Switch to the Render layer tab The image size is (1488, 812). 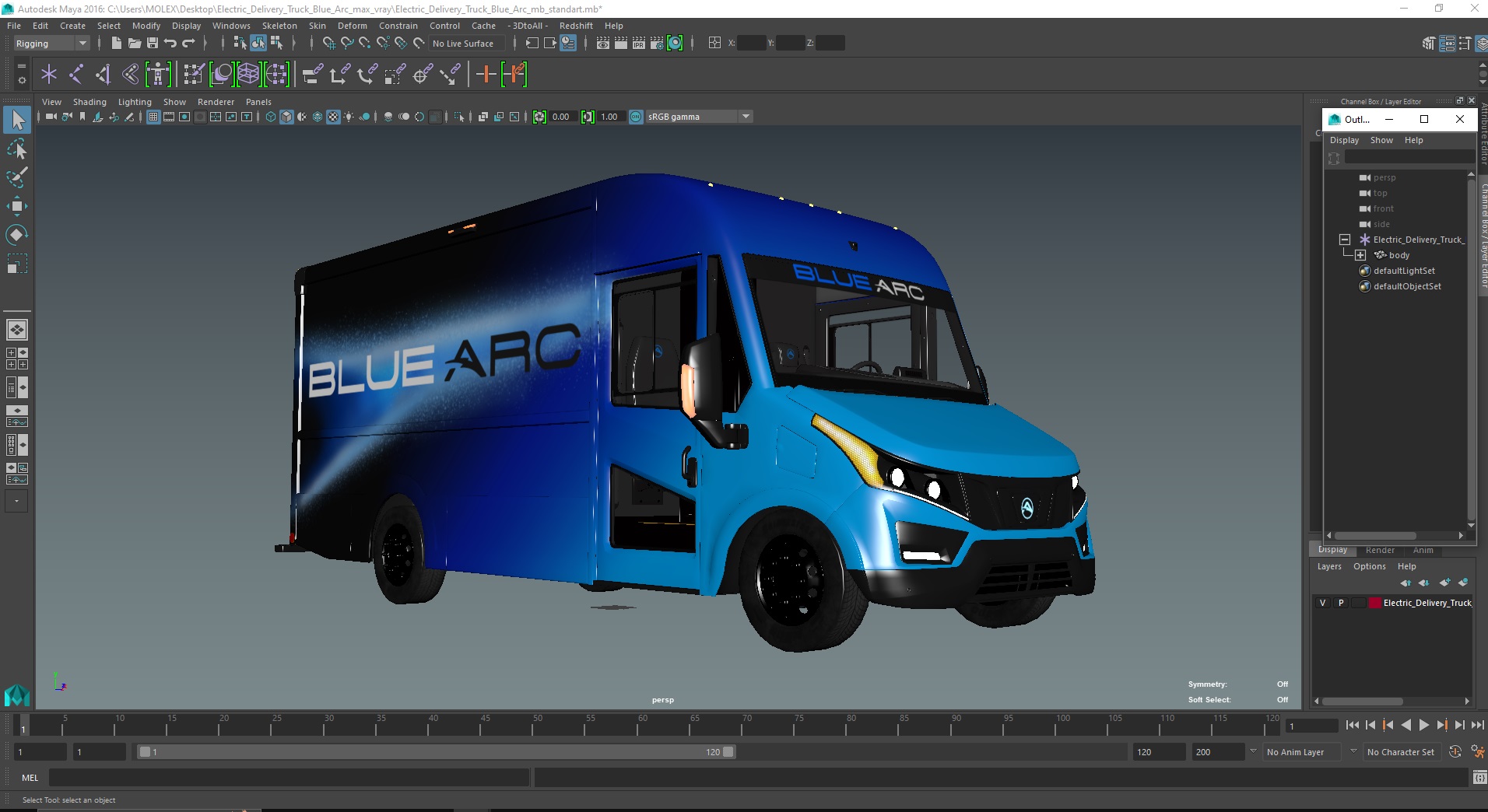pos(1380,550)
